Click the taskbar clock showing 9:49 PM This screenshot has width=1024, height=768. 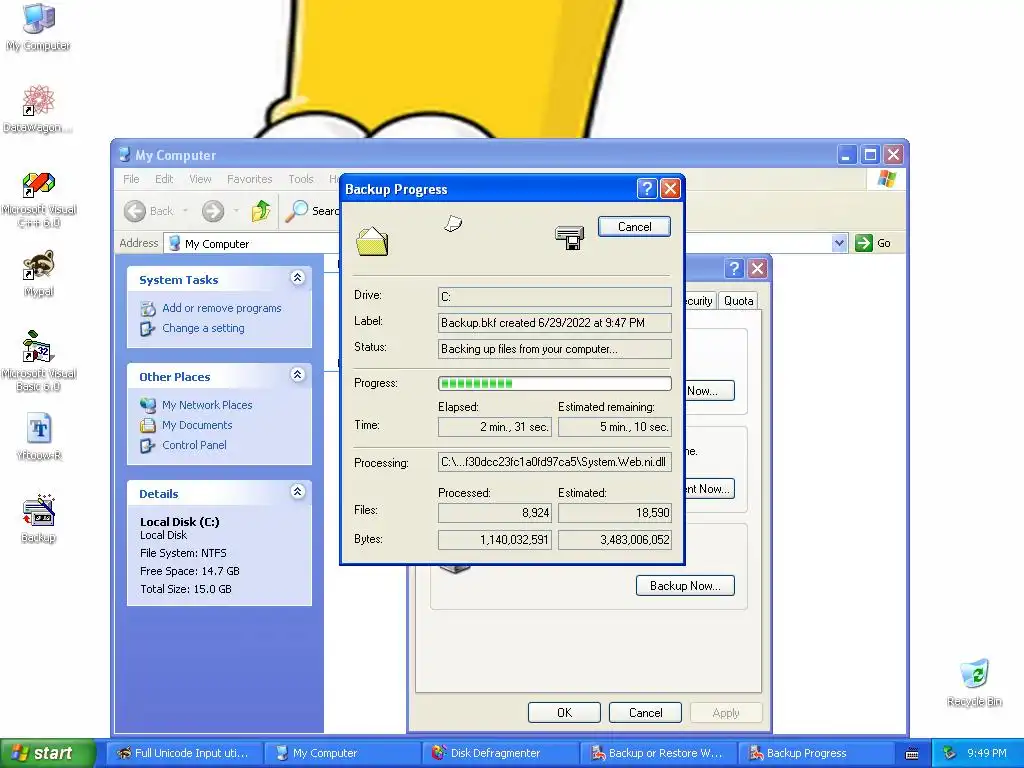pos(987,753)
